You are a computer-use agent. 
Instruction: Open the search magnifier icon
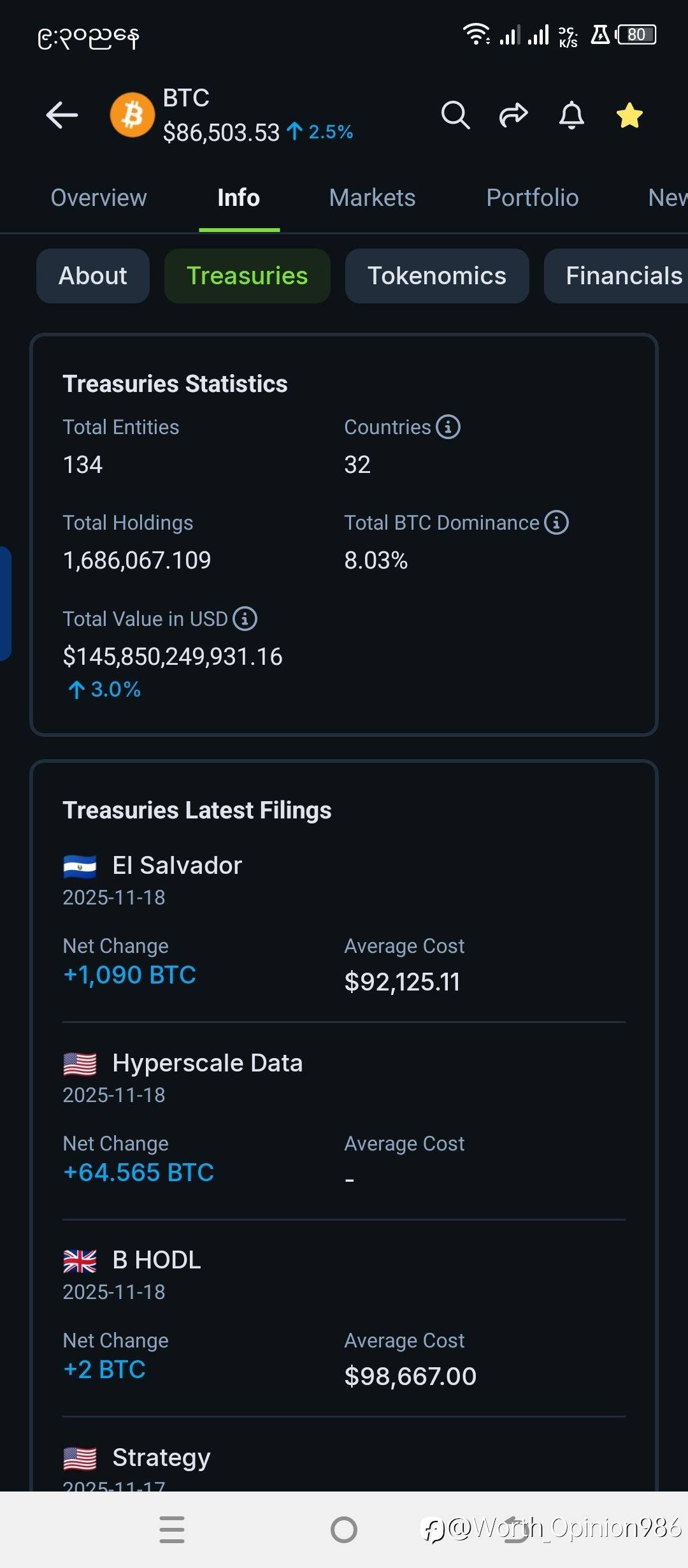(x=455, y=115)
